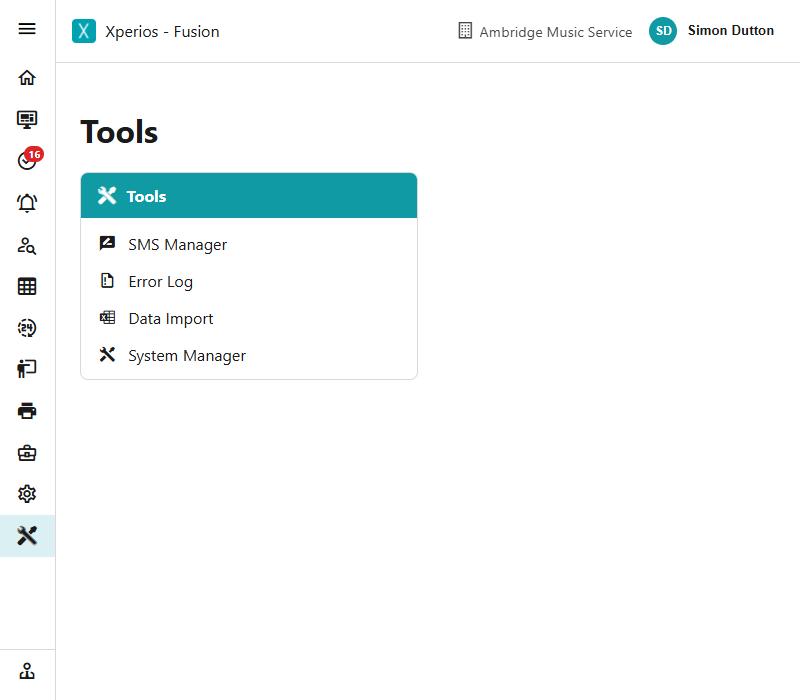Click the Tools page heading
Viewport: 800px width, 700px height.
pos(119,132)
